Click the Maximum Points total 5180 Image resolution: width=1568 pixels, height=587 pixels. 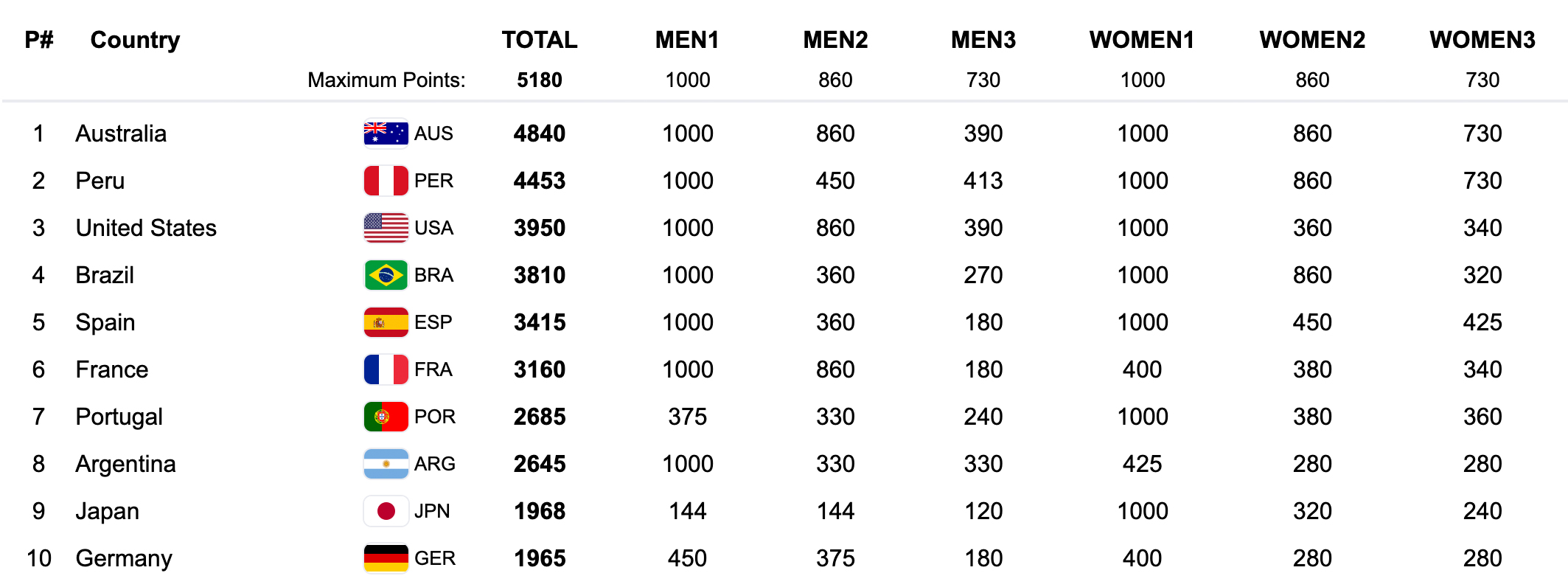[x=539, y=80]
